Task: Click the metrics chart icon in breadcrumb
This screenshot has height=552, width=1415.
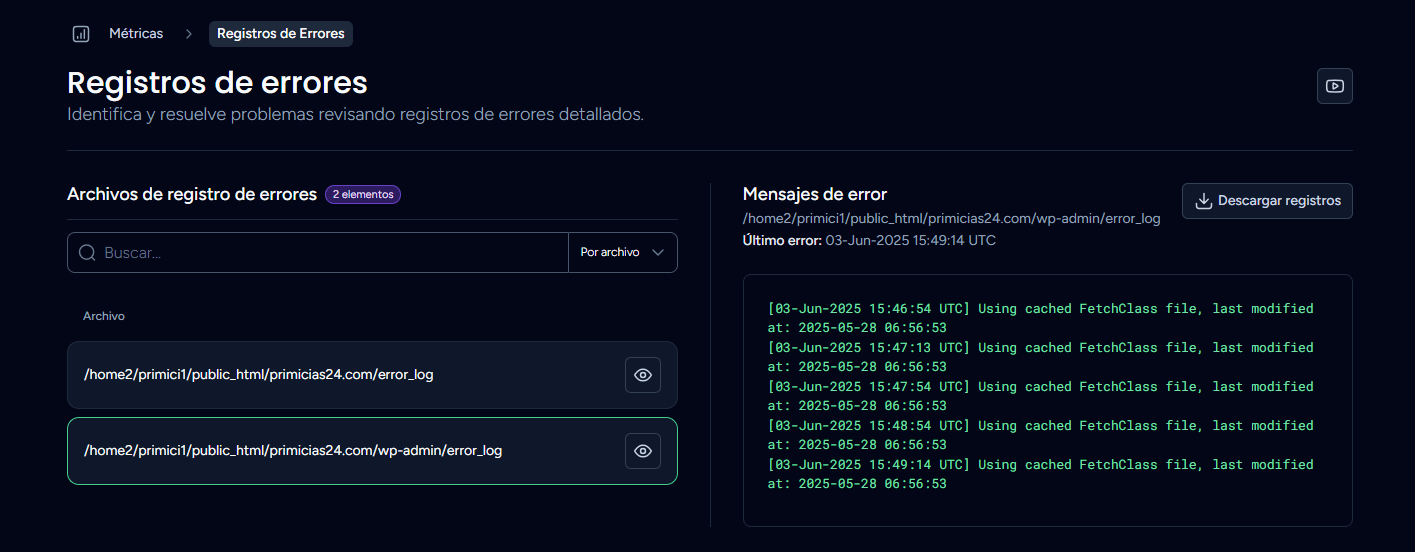Action: tap(81, 34)
